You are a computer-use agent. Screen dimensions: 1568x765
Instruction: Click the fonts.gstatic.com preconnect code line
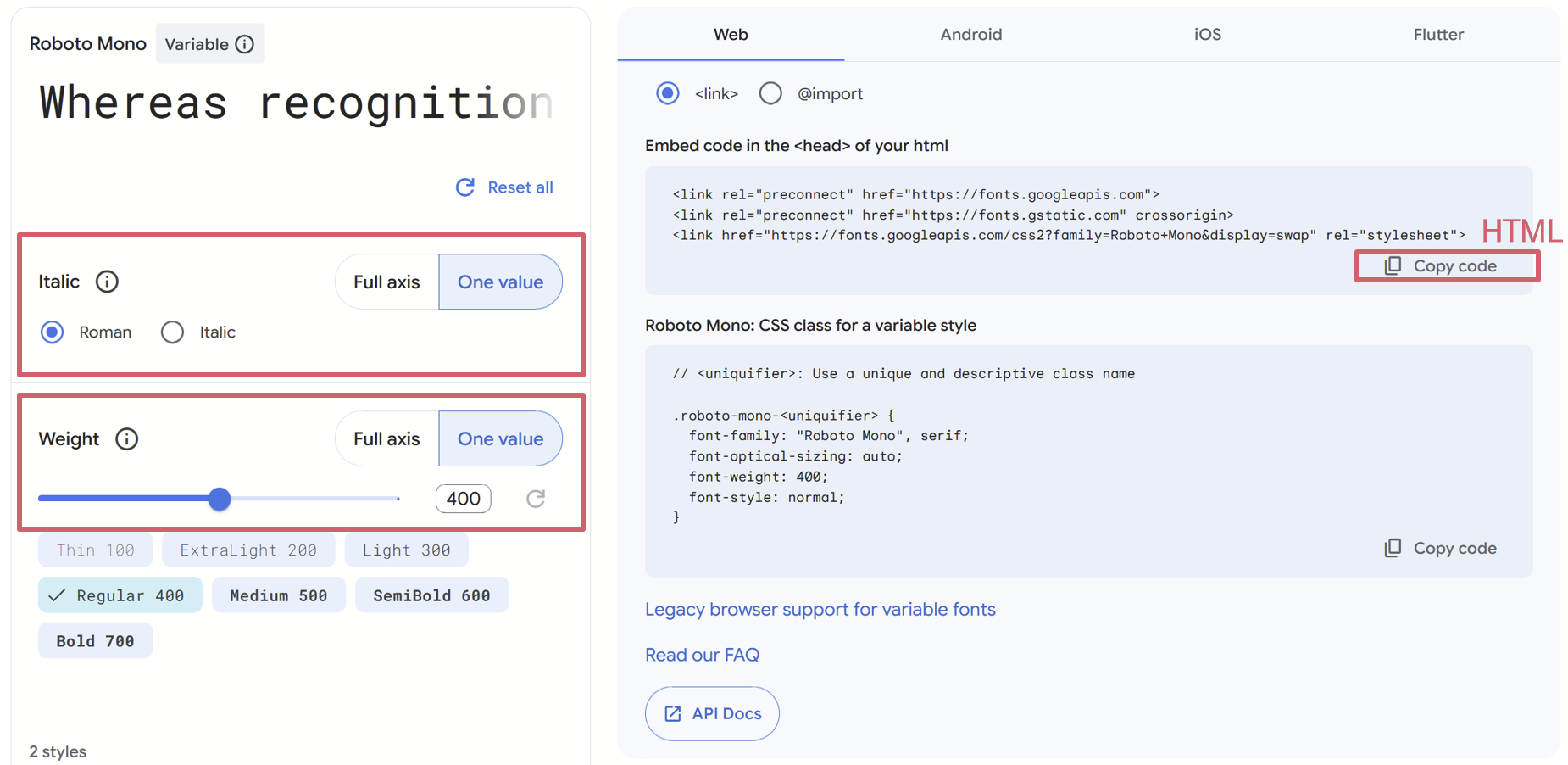coord(953,215)
